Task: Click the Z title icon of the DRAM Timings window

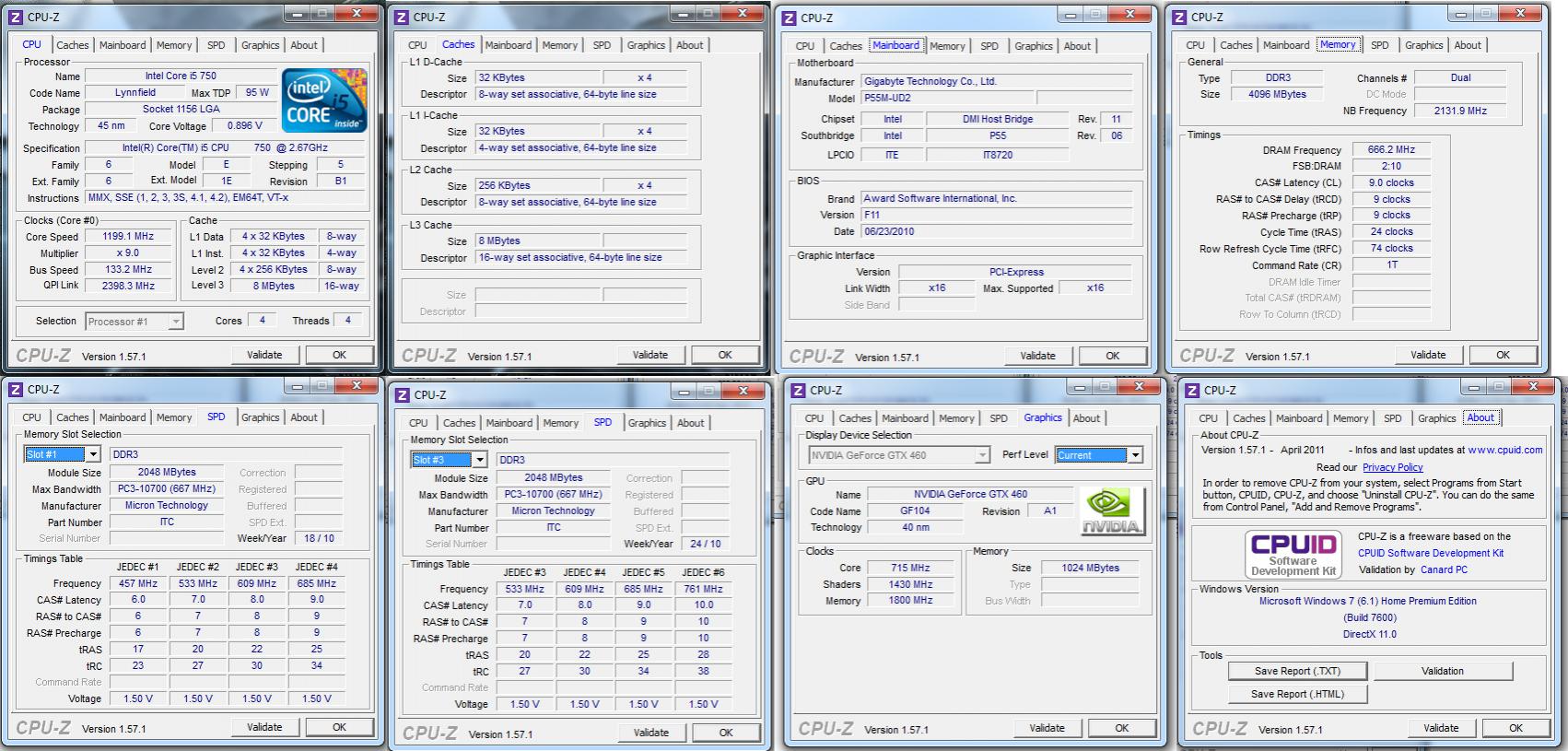Action: pos(1179,17)
